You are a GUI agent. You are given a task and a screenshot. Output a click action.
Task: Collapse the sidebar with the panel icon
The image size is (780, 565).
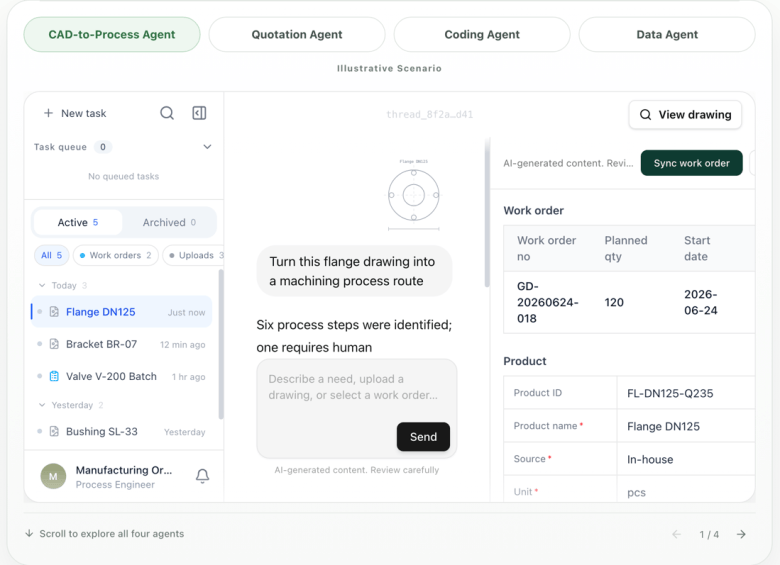click(199, 113)
